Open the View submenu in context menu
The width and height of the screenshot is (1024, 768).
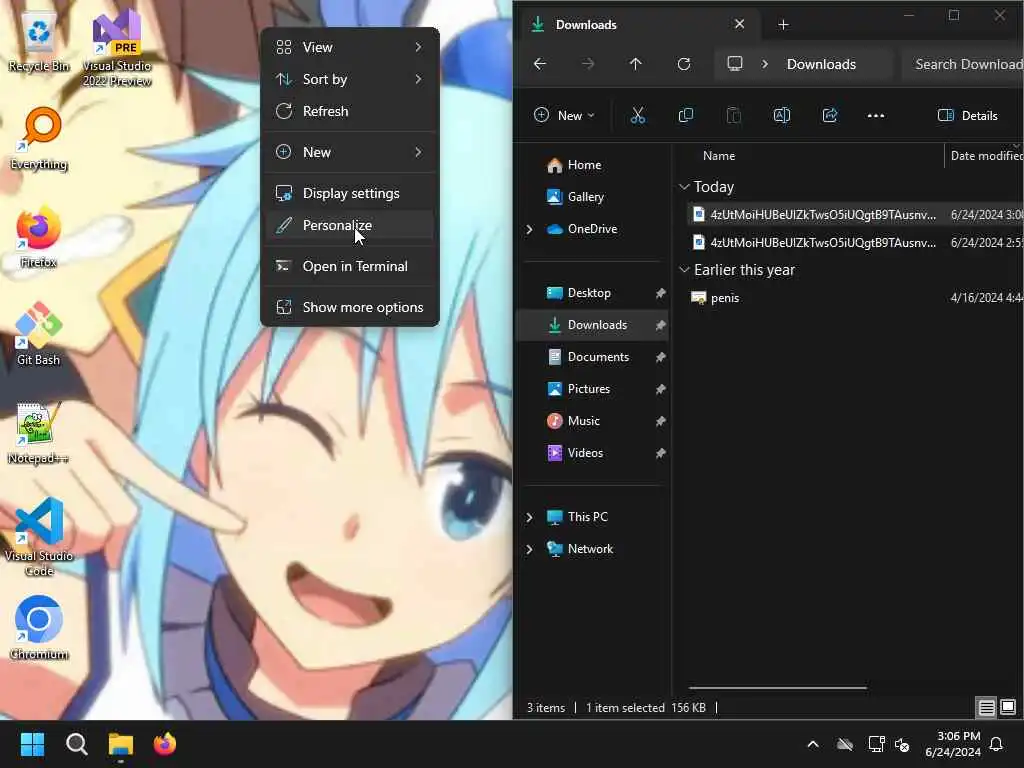(x=349, y=47)
